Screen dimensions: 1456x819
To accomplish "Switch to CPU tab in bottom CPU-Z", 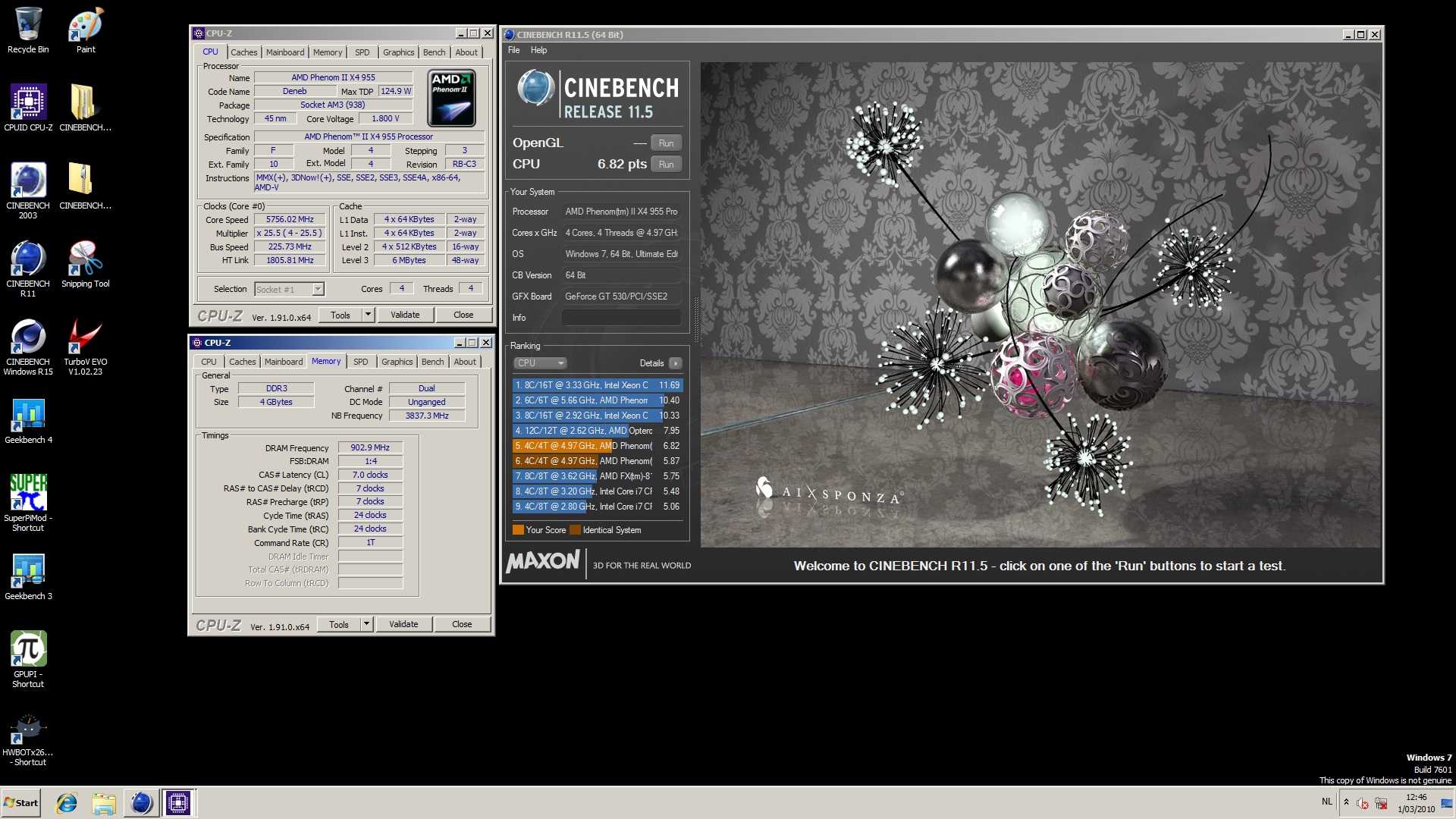I will click(x=209, y=362).
